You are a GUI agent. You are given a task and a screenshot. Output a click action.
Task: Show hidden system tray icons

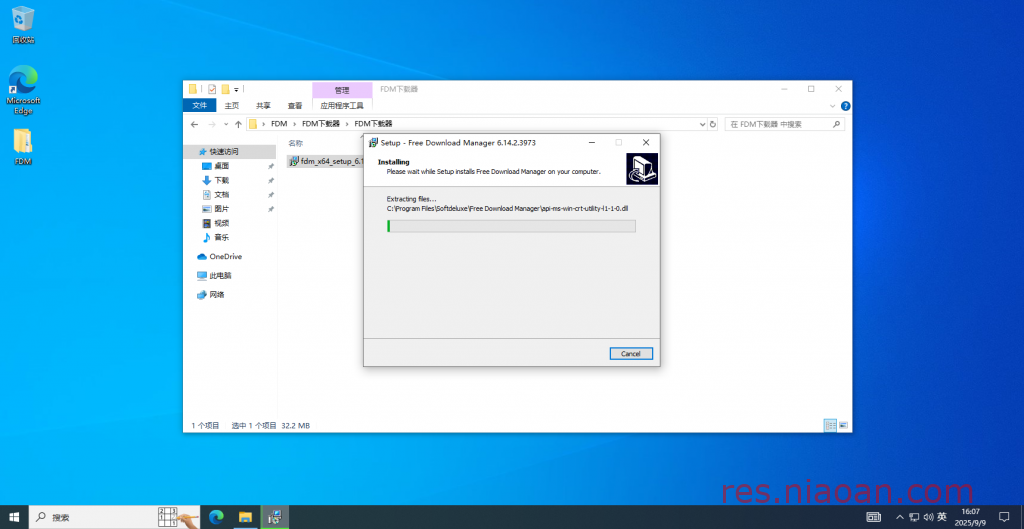(x=900, y=517)
